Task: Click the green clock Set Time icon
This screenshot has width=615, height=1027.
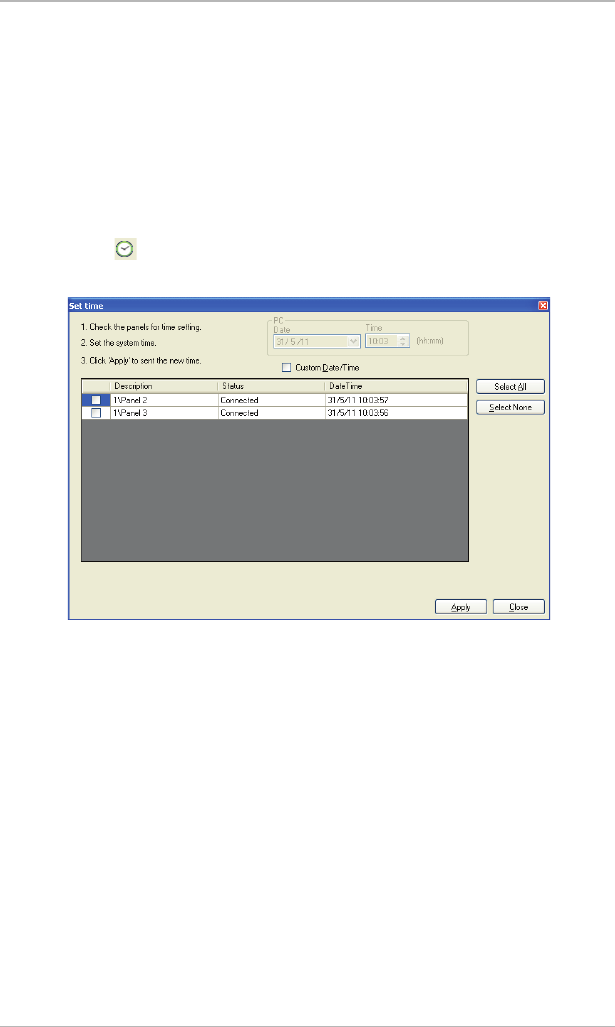Action: pos(125,249)
